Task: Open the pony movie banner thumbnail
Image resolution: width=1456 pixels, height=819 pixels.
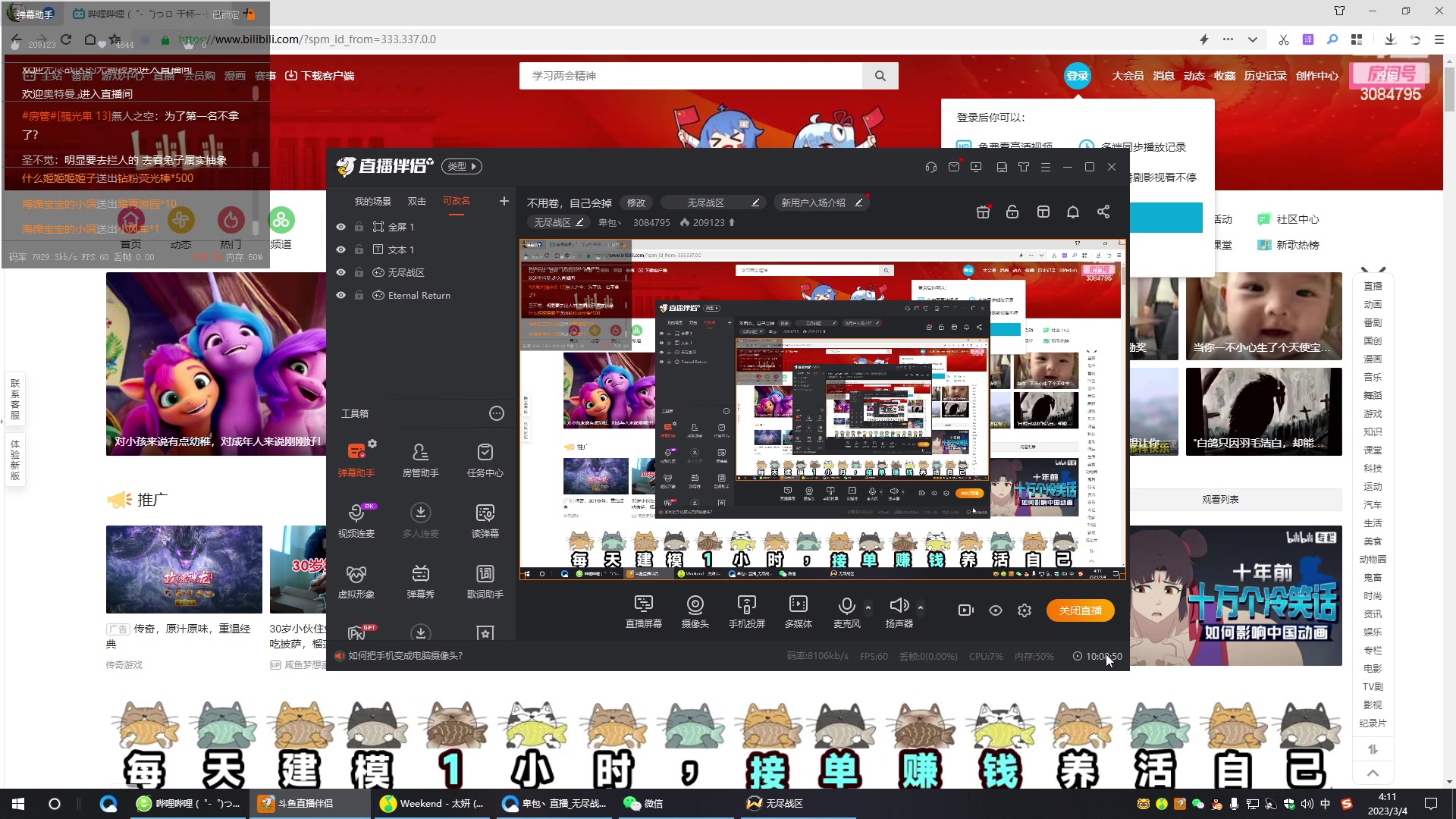Action: pyautogui.click(x=216, y=364)
